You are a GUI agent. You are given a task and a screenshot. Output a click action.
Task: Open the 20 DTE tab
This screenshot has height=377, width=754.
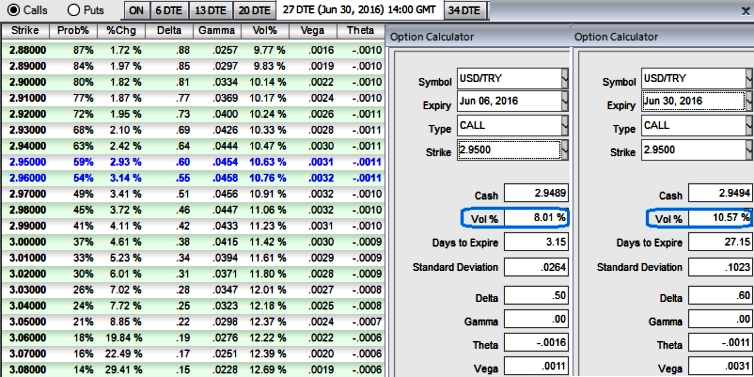click(x=254, y=10)
